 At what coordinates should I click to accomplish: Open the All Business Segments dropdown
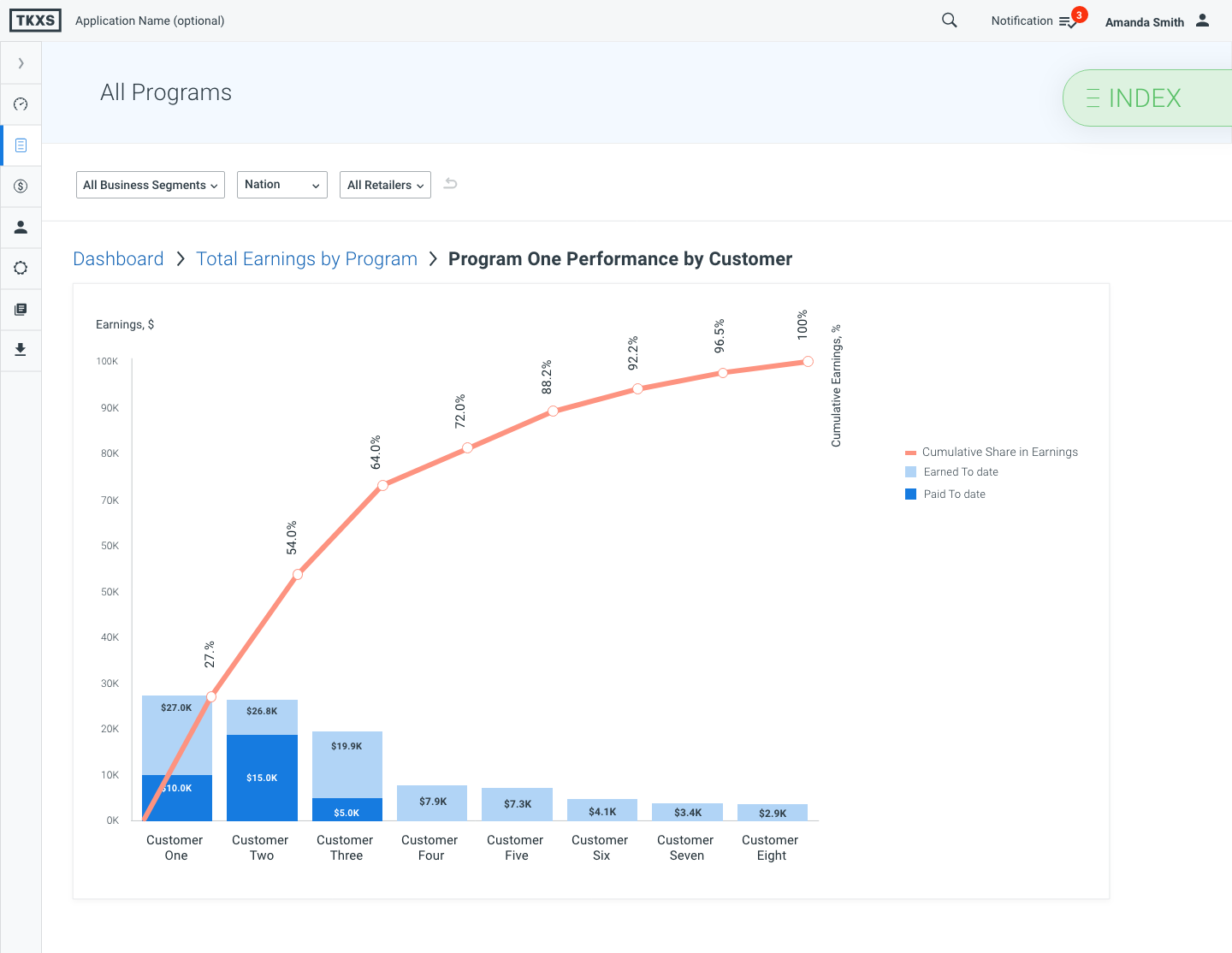click(x=151, y=185)
